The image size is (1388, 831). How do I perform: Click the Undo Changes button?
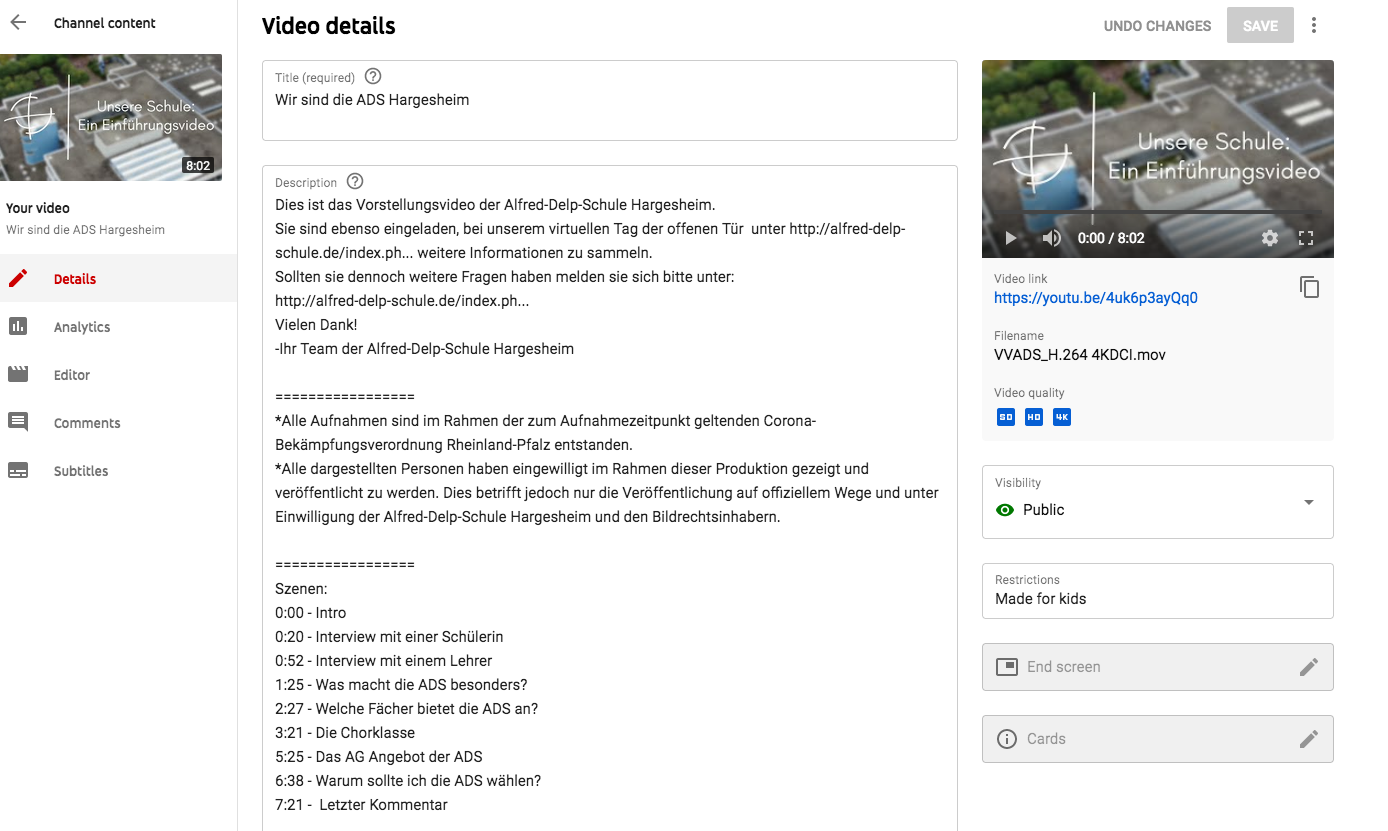pos(1157,26)
